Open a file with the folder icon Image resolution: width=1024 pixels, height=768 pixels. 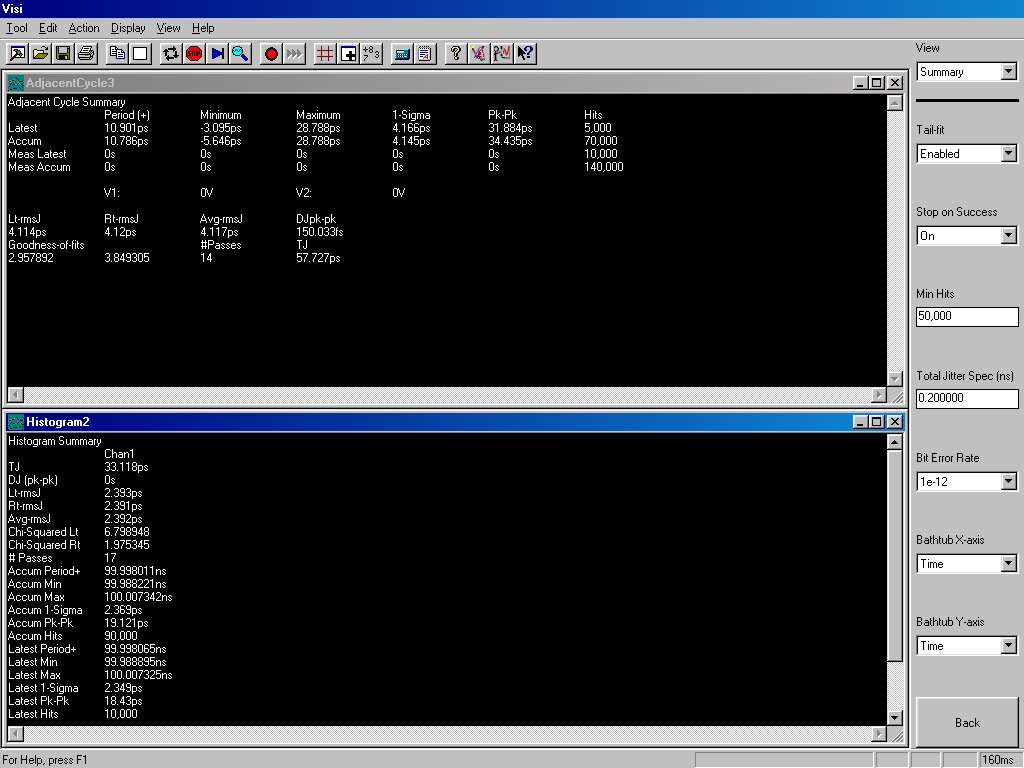[x=40, y=54]
